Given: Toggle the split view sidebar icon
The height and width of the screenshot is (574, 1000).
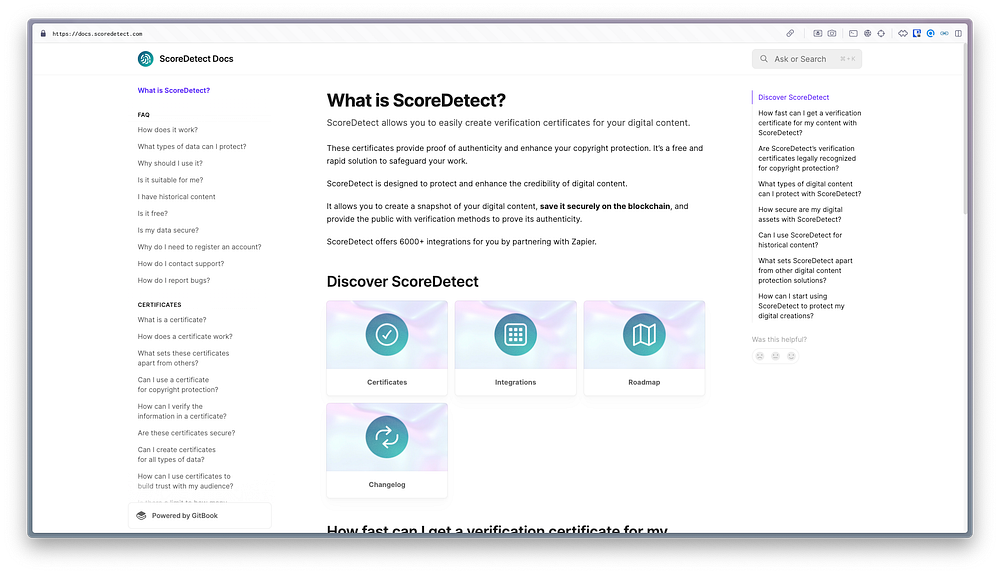Looking at the screenshot, I should (x=958, y=33).
